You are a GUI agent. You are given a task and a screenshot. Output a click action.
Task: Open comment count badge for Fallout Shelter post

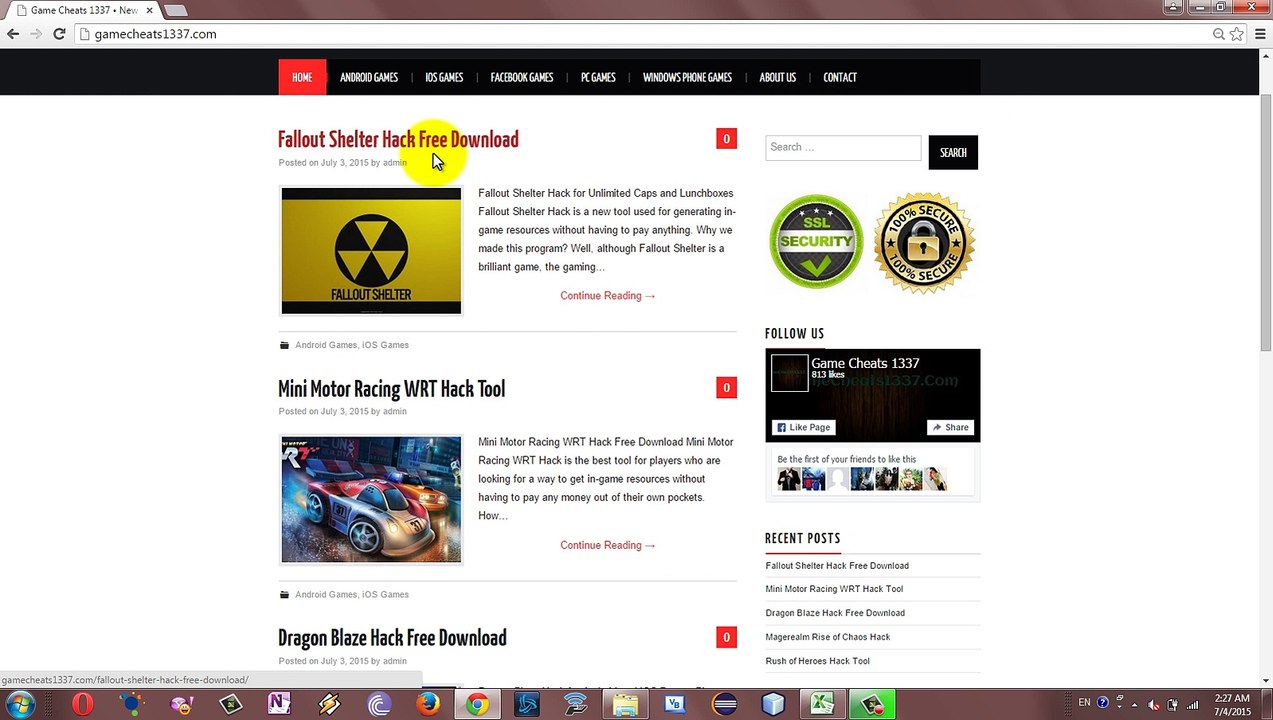727,139
